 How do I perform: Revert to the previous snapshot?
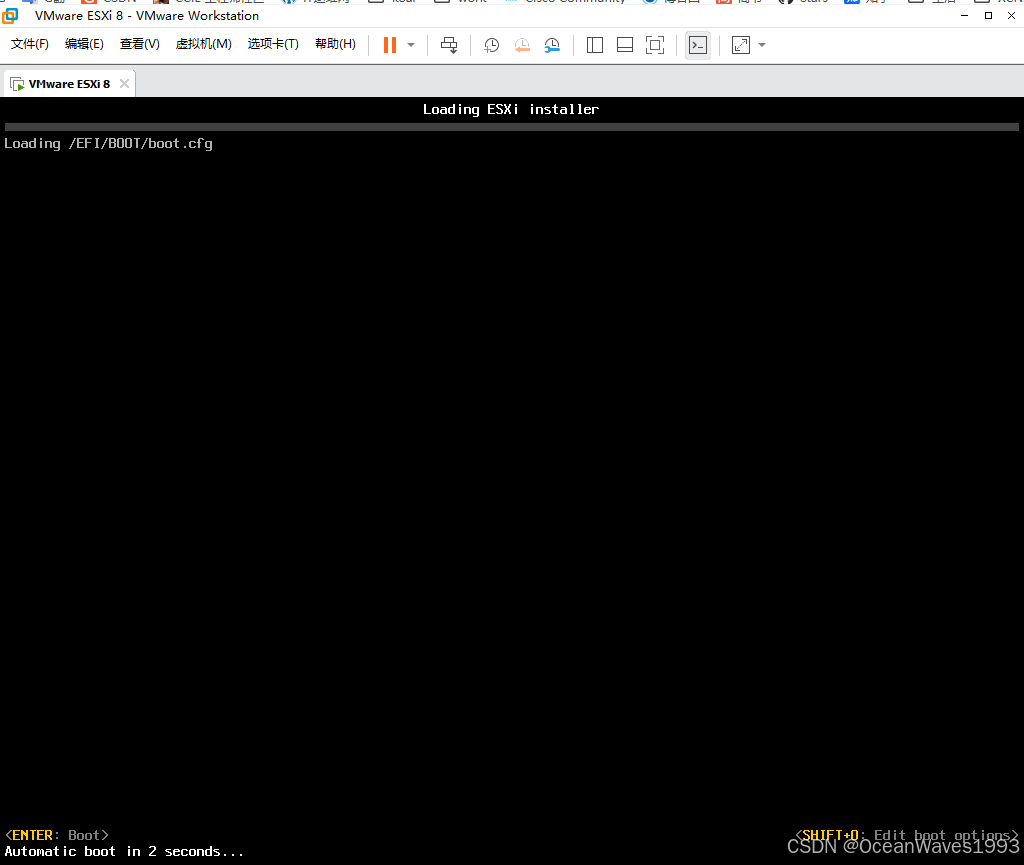click(522, 45)
